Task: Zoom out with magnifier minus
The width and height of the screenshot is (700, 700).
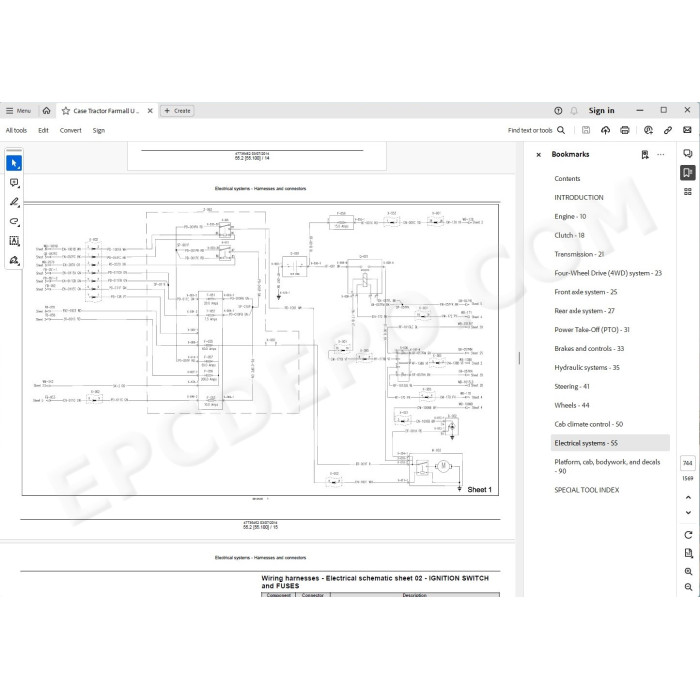Action: coord(688,587)
